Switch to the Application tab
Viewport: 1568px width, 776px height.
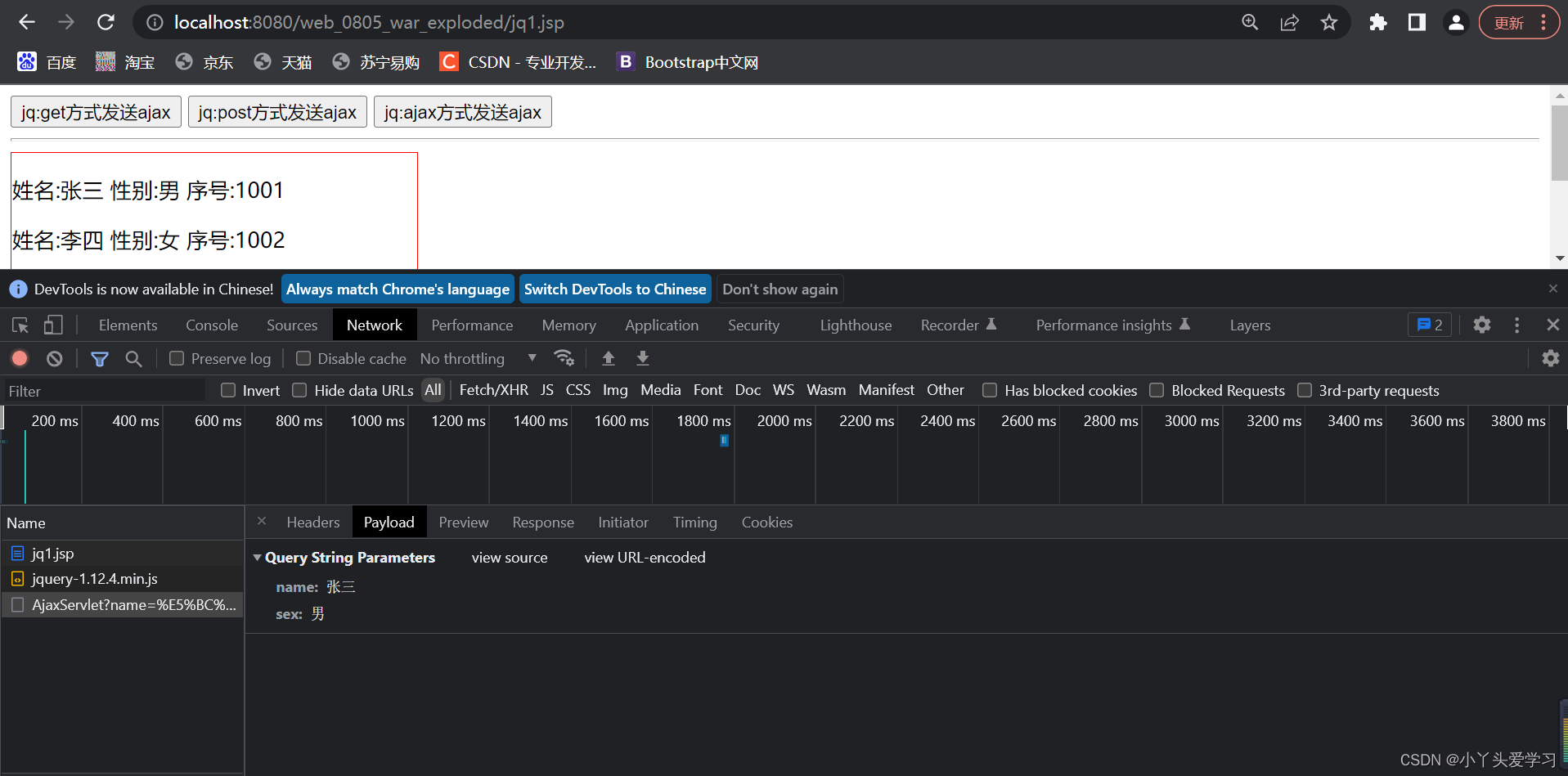pyautogui.click(x=662, y=325)
